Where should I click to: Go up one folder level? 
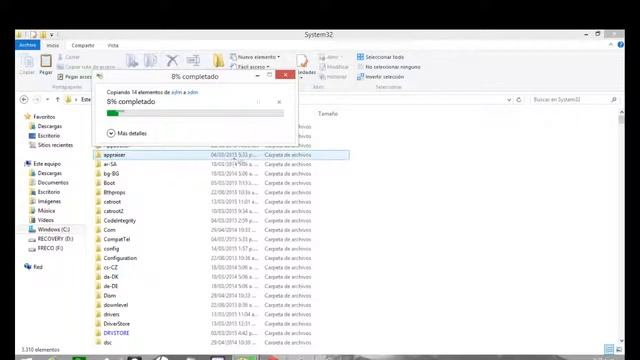point(58,99)
